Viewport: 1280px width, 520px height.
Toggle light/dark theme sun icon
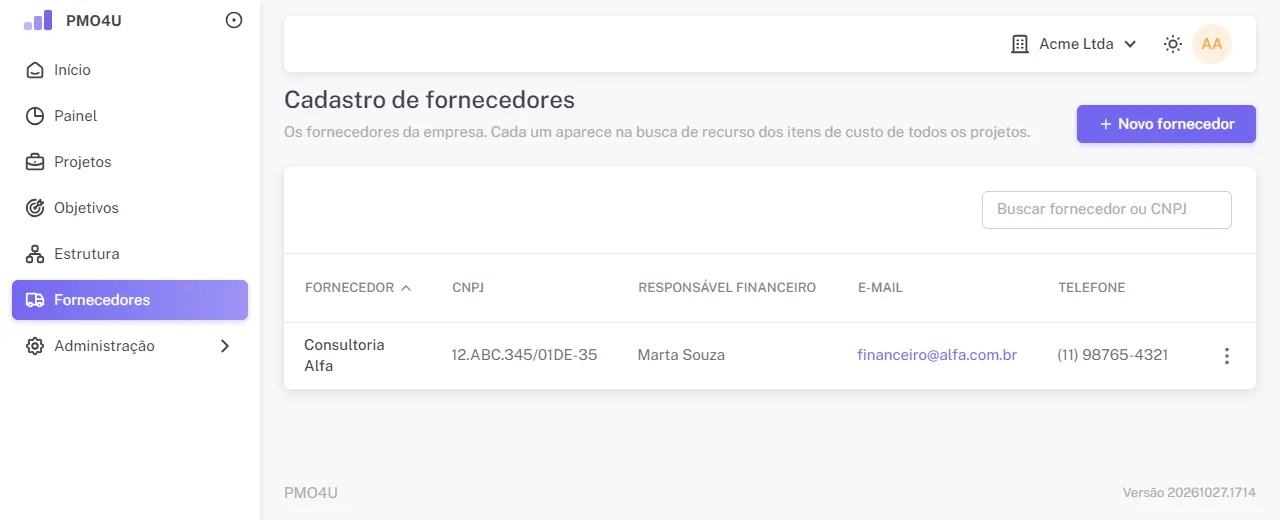(1173, 44)
